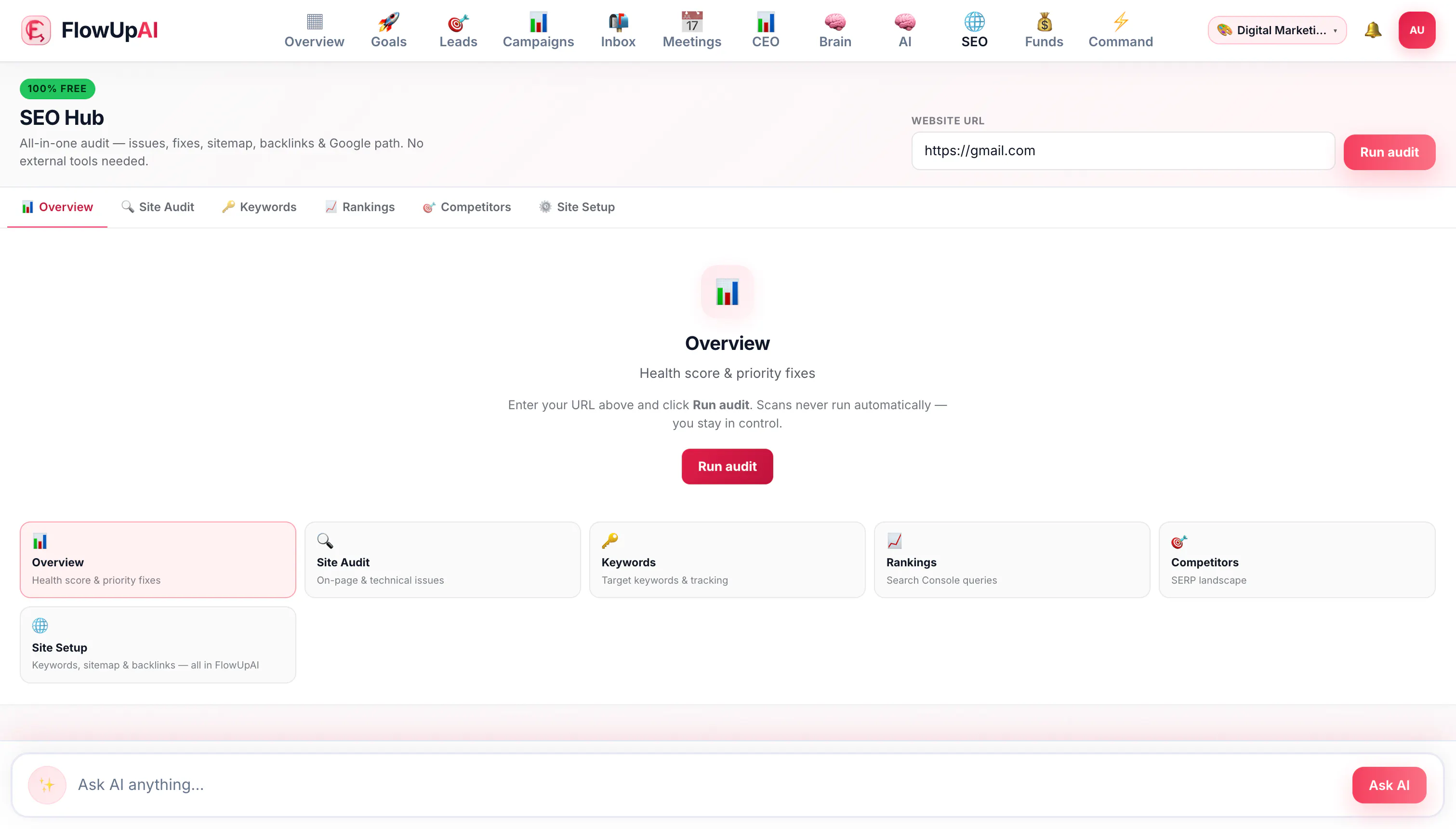Click Run audit next to the URL field

[1389, 152]
